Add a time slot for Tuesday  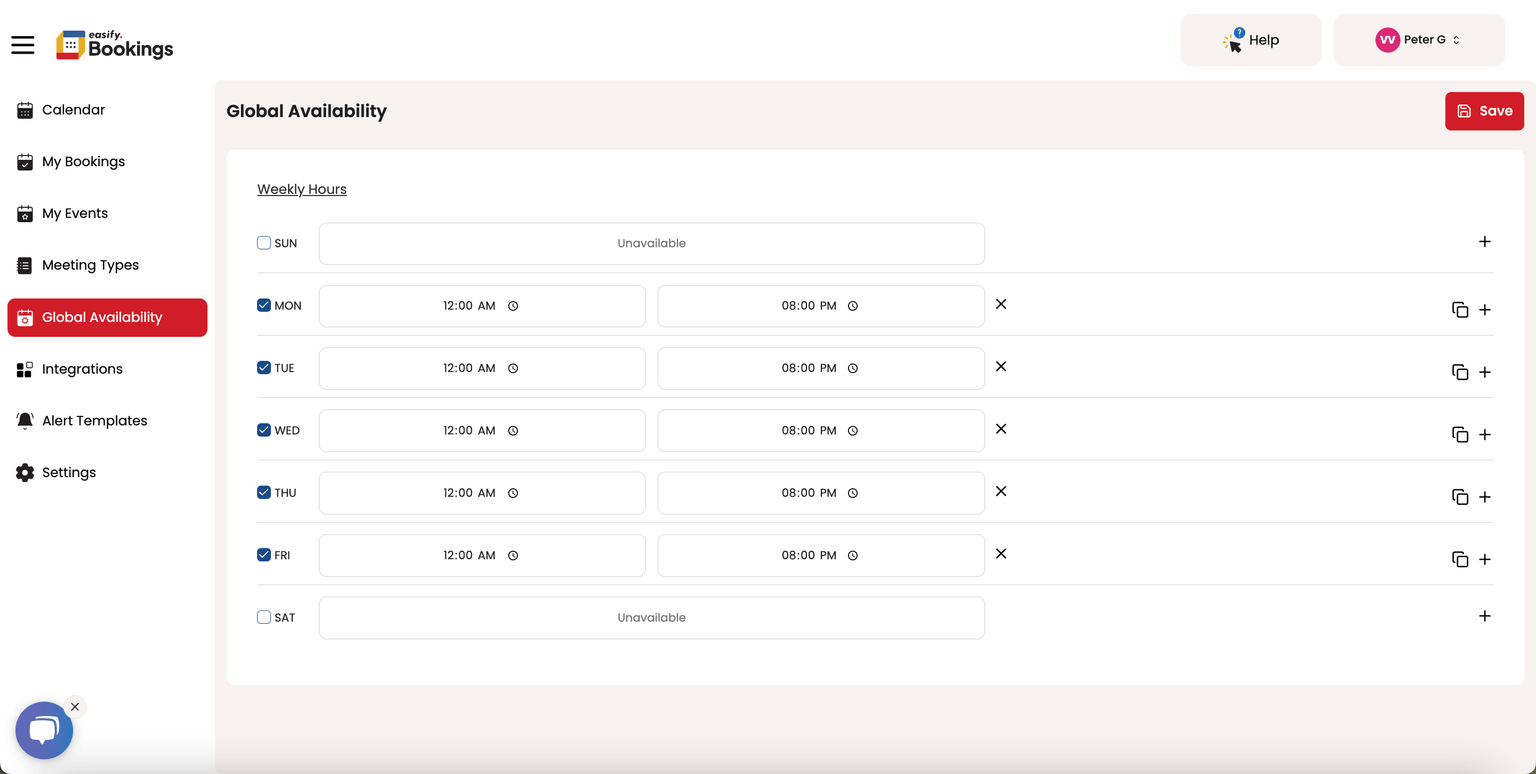pyautogui.click(x=1485, y=372)
